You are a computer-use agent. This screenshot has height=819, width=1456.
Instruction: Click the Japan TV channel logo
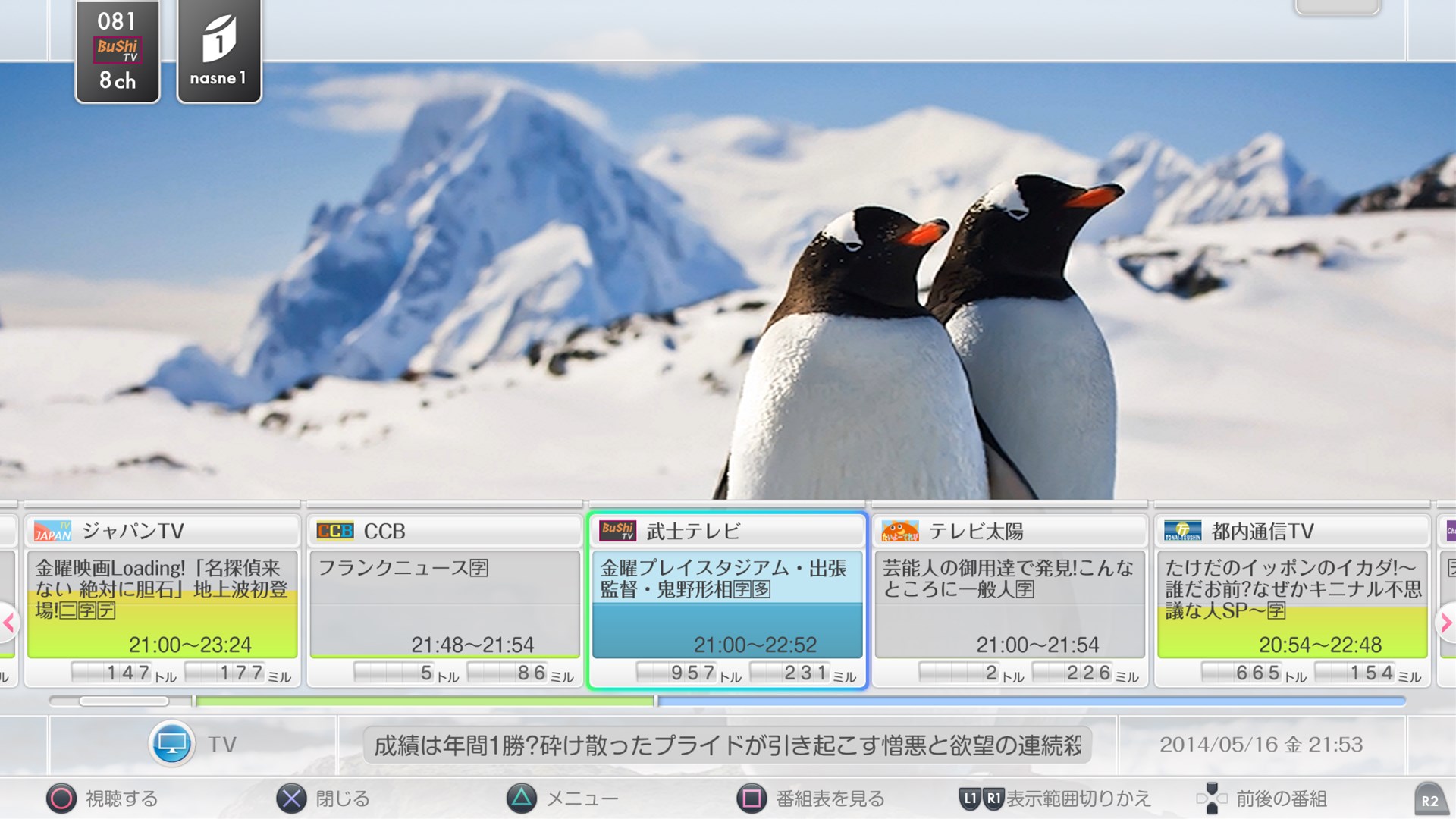(x=53, y=531)
